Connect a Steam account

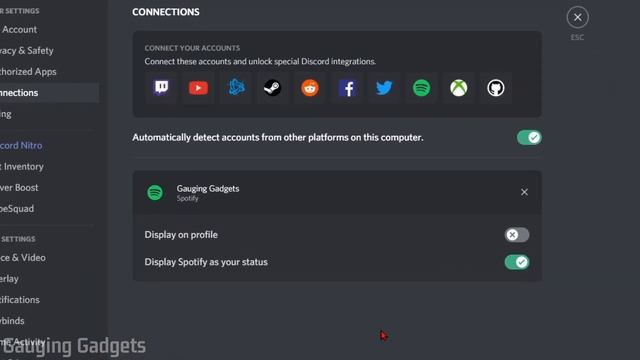click(273, 88)
